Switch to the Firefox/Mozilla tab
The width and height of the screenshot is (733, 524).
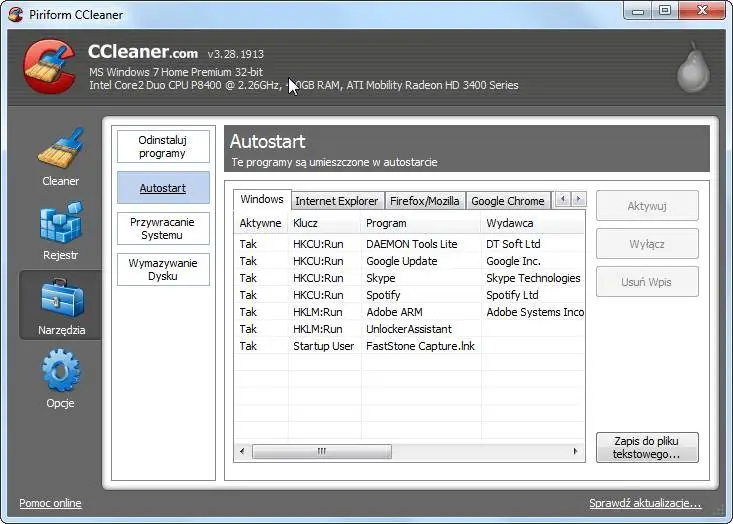(x=425, y=201)
